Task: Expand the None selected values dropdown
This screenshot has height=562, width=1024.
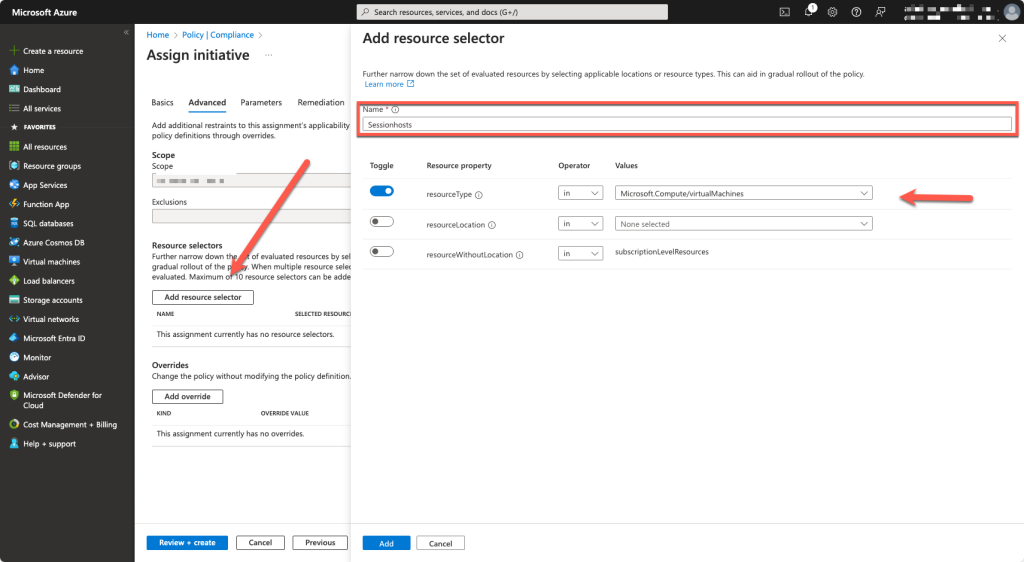Action: [743, 224]
